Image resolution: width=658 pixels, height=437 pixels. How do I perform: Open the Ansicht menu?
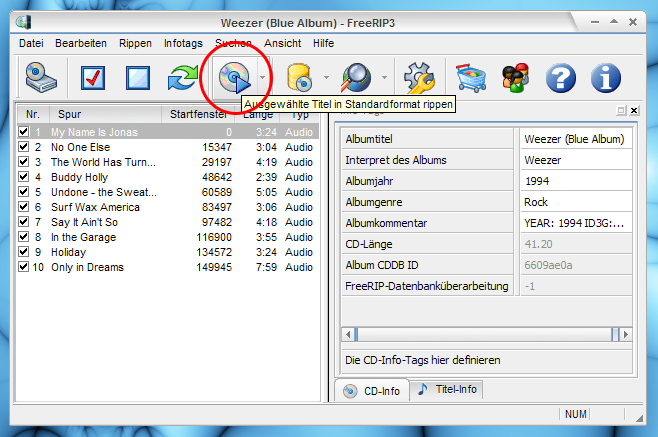[282, 43]
